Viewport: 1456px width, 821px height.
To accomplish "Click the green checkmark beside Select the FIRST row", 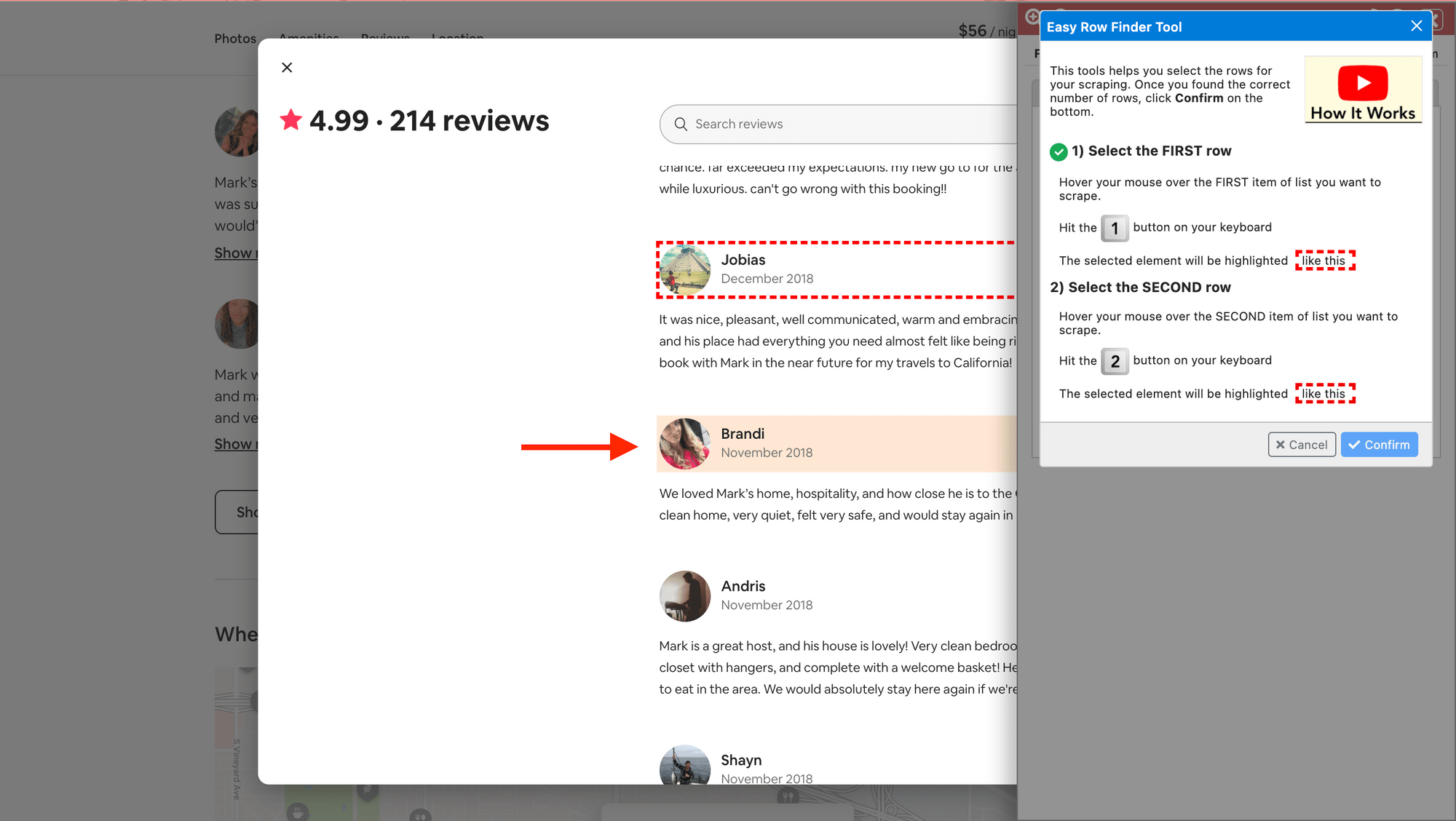I will 1059,151.
